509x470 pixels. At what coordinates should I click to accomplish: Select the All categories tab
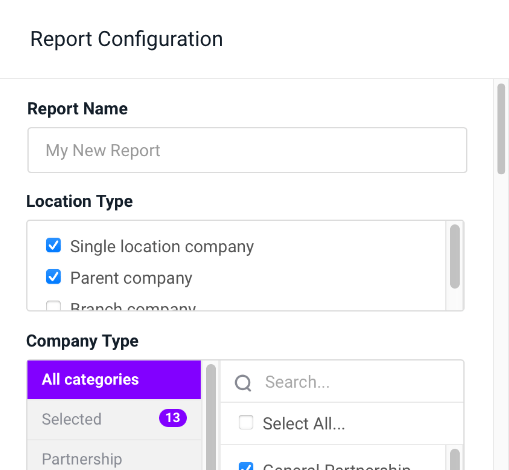click(114, 380)
